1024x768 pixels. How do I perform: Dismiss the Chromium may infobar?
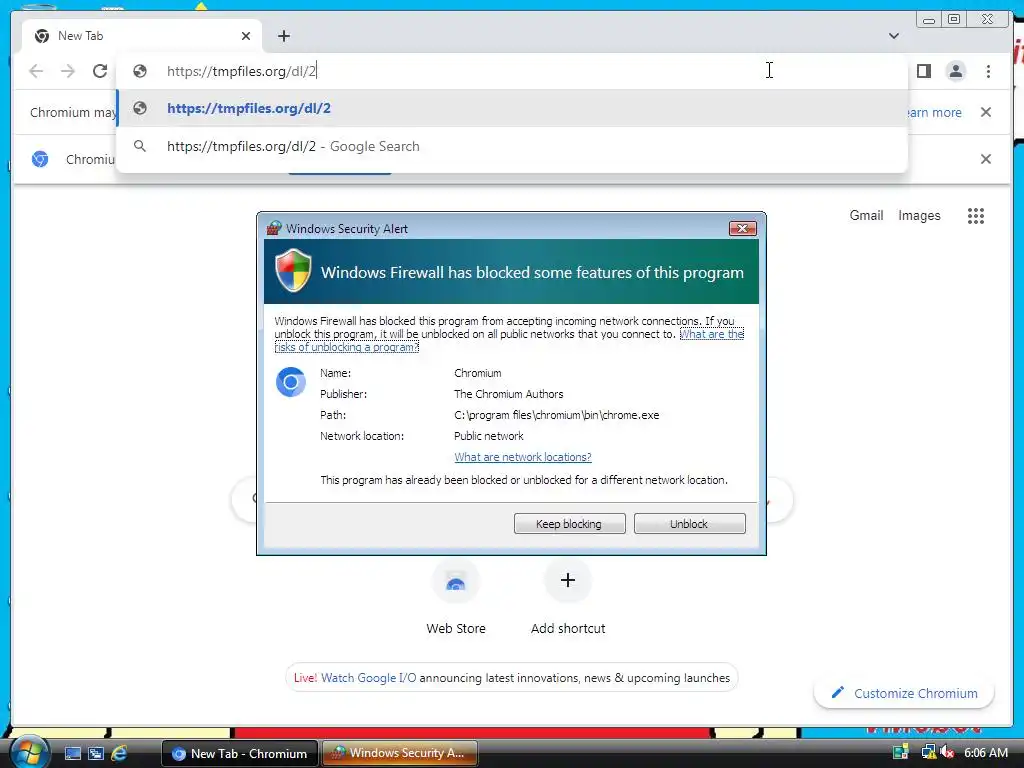tap(986, 112)
